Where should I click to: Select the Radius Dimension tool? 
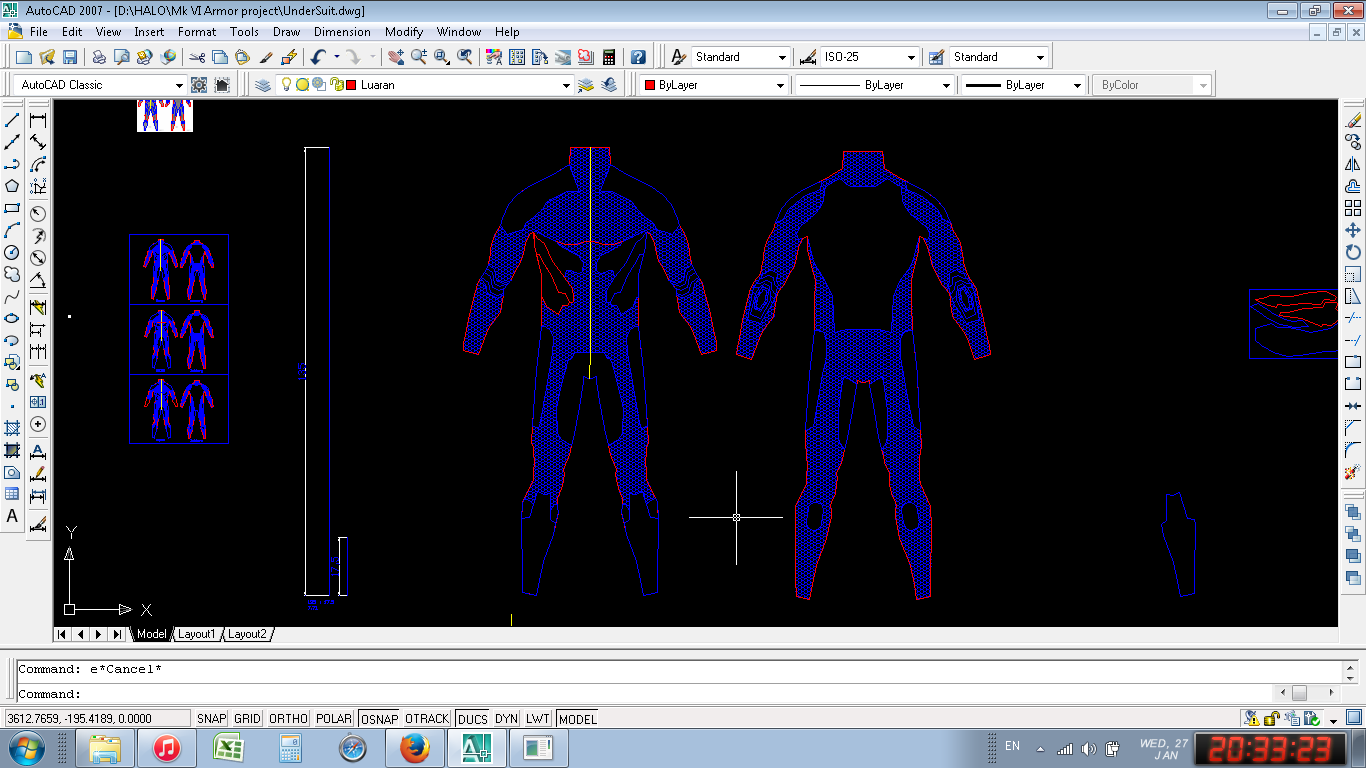click(x=38, y=213)
